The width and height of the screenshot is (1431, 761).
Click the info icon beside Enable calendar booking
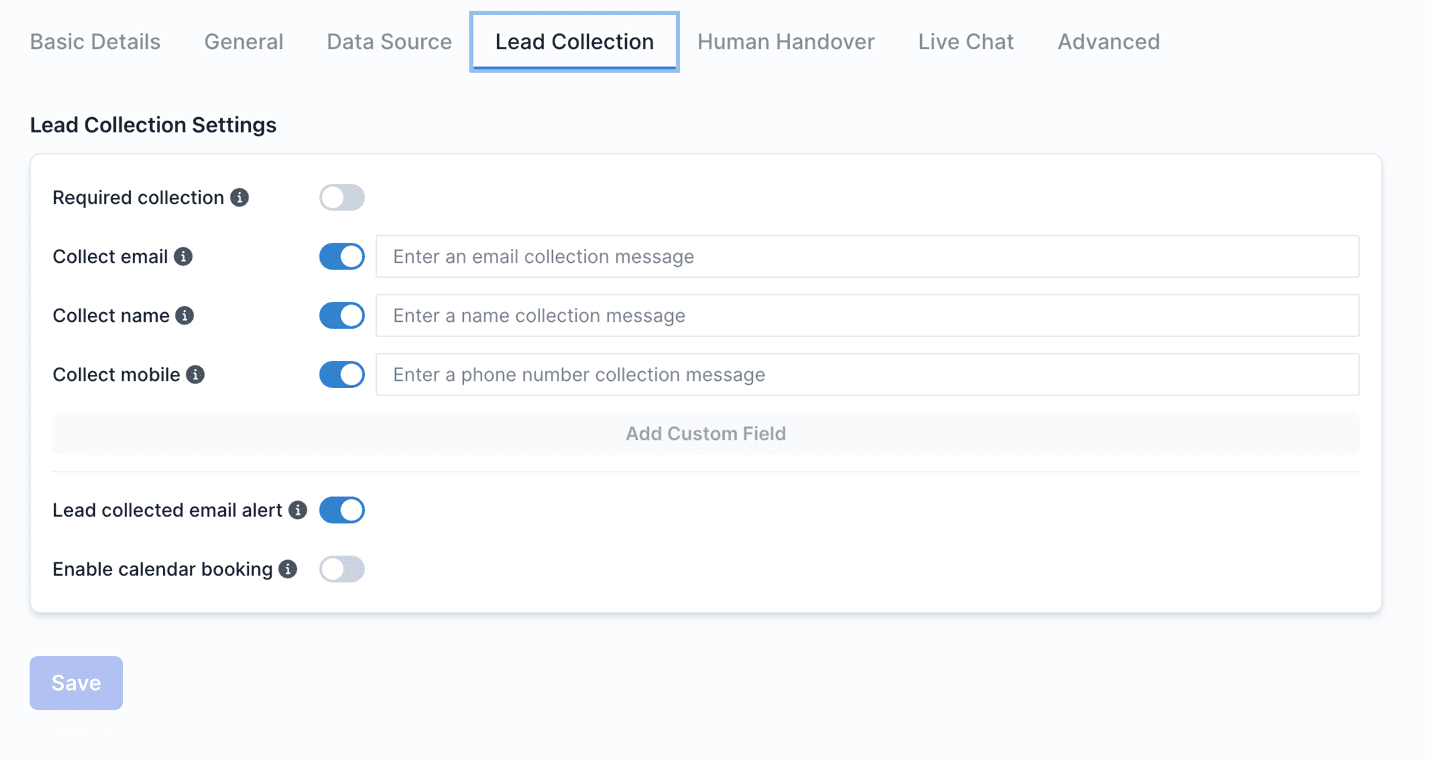[x=288, y=569]
